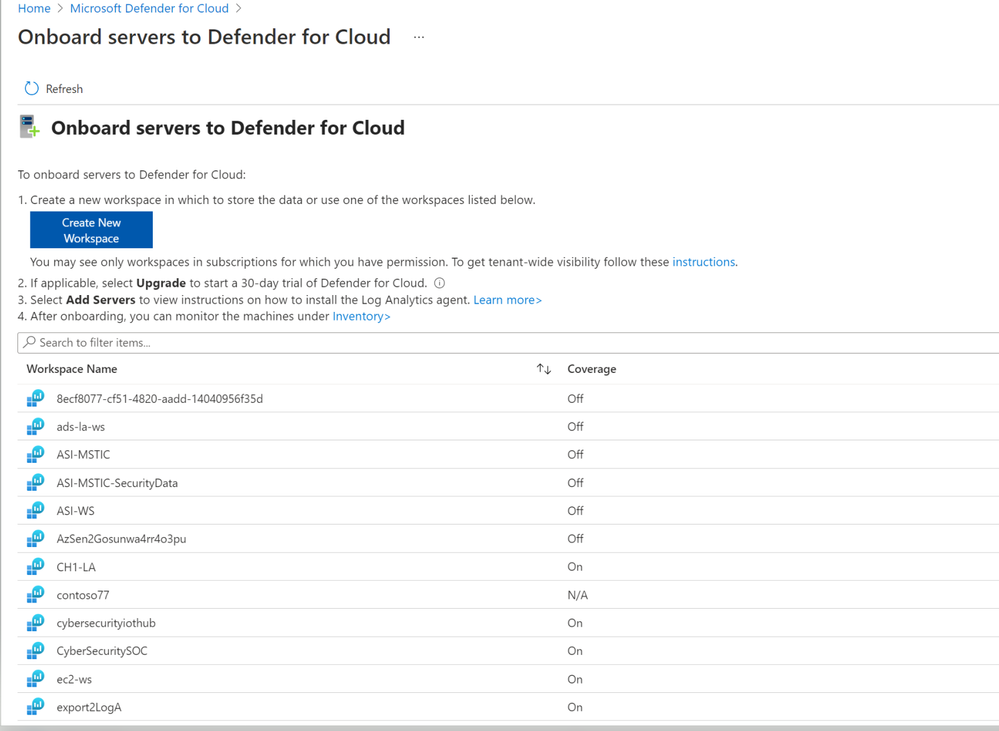Viewport: 999px width, 731px height.
Task: Click workspace icon for ASI-MSTIC-SecurityData
Action: [x=36, y=482]
